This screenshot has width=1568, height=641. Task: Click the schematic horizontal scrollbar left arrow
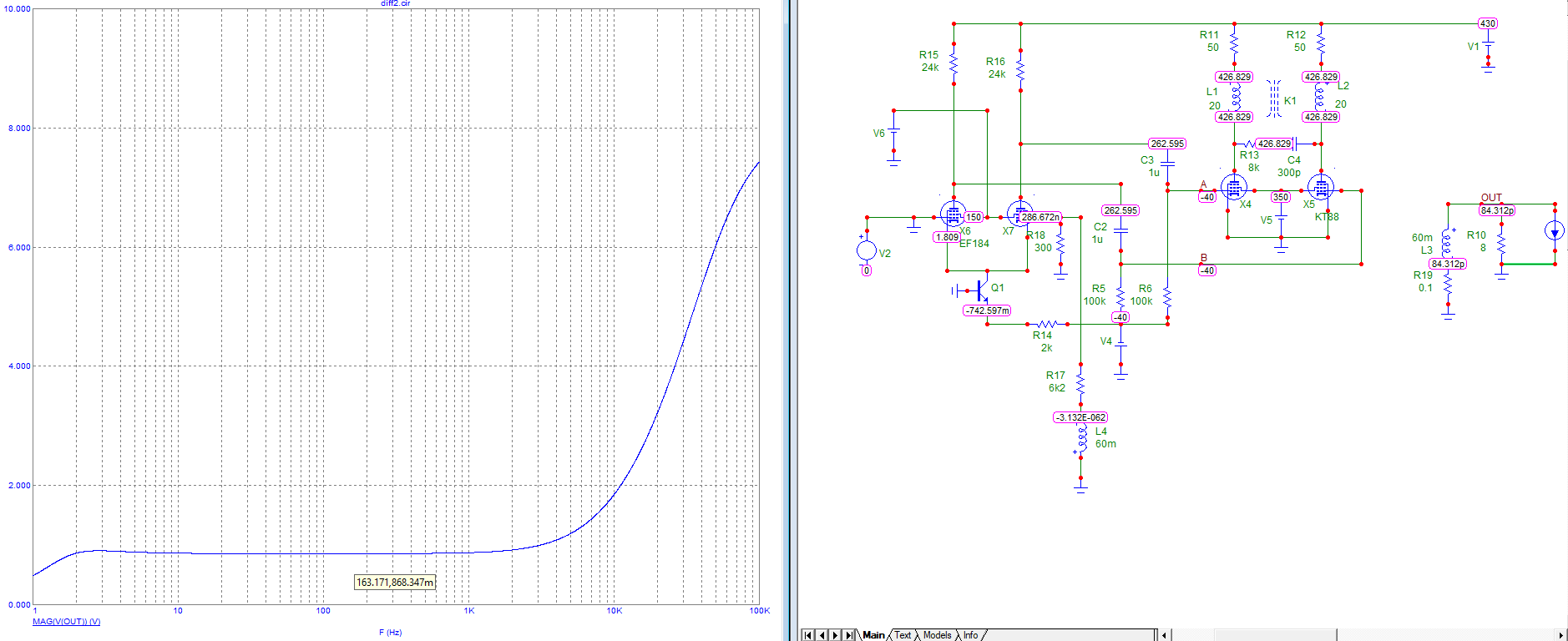pyautogui.click(x=1164, y=635)
